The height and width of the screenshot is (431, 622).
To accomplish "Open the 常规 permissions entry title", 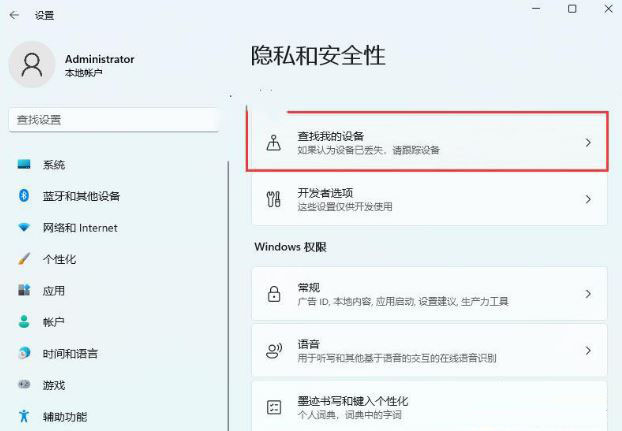I will click(x=309, y=287).
